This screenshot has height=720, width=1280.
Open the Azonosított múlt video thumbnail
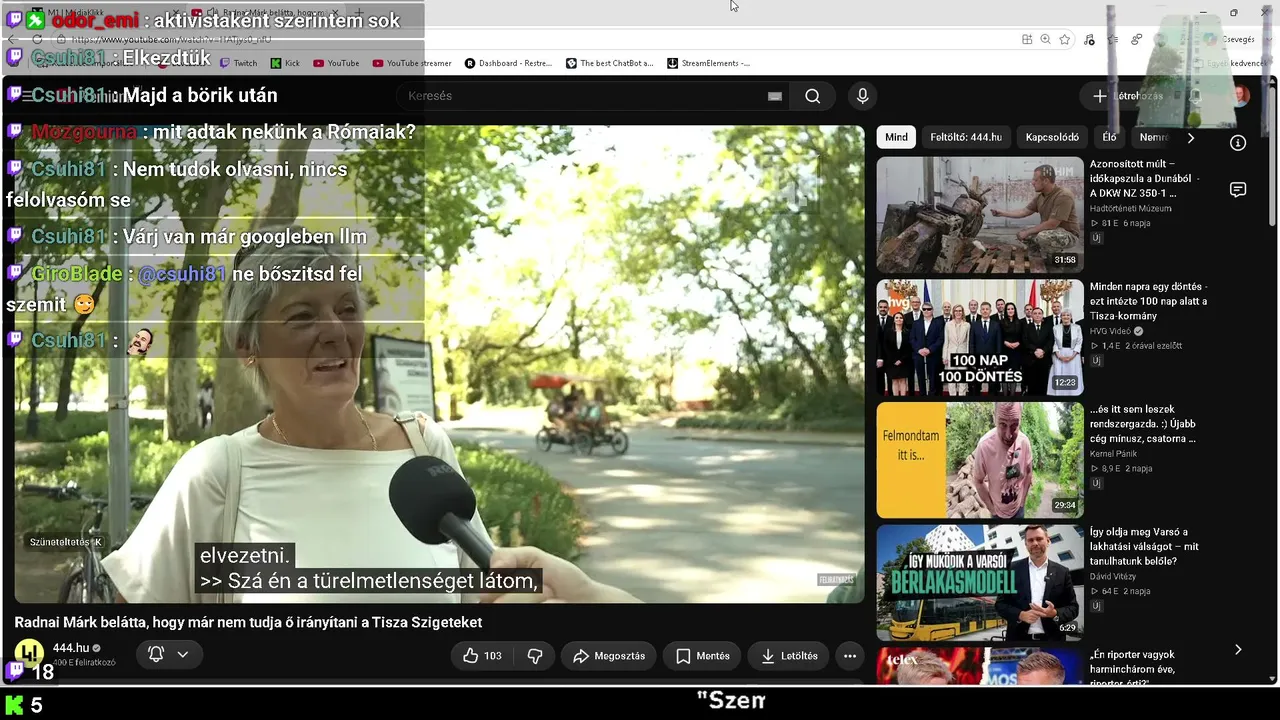[980, 215]
